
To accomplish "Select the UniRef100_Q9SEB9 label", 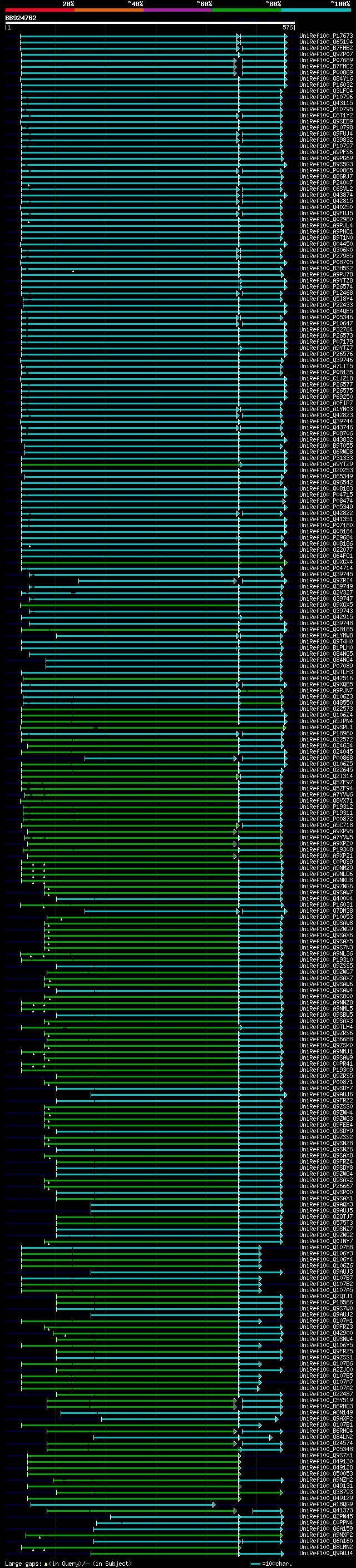I will pyautogui.click(x=326, y=122).
